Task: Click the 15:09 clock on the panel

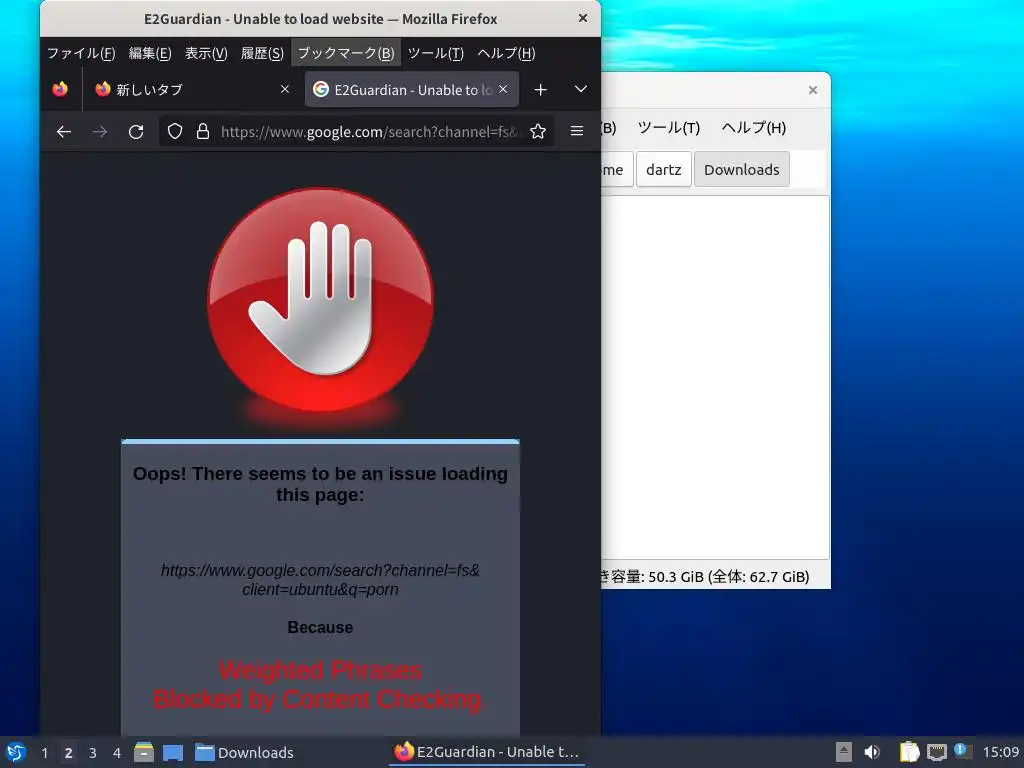Action: click(1001, 752)
